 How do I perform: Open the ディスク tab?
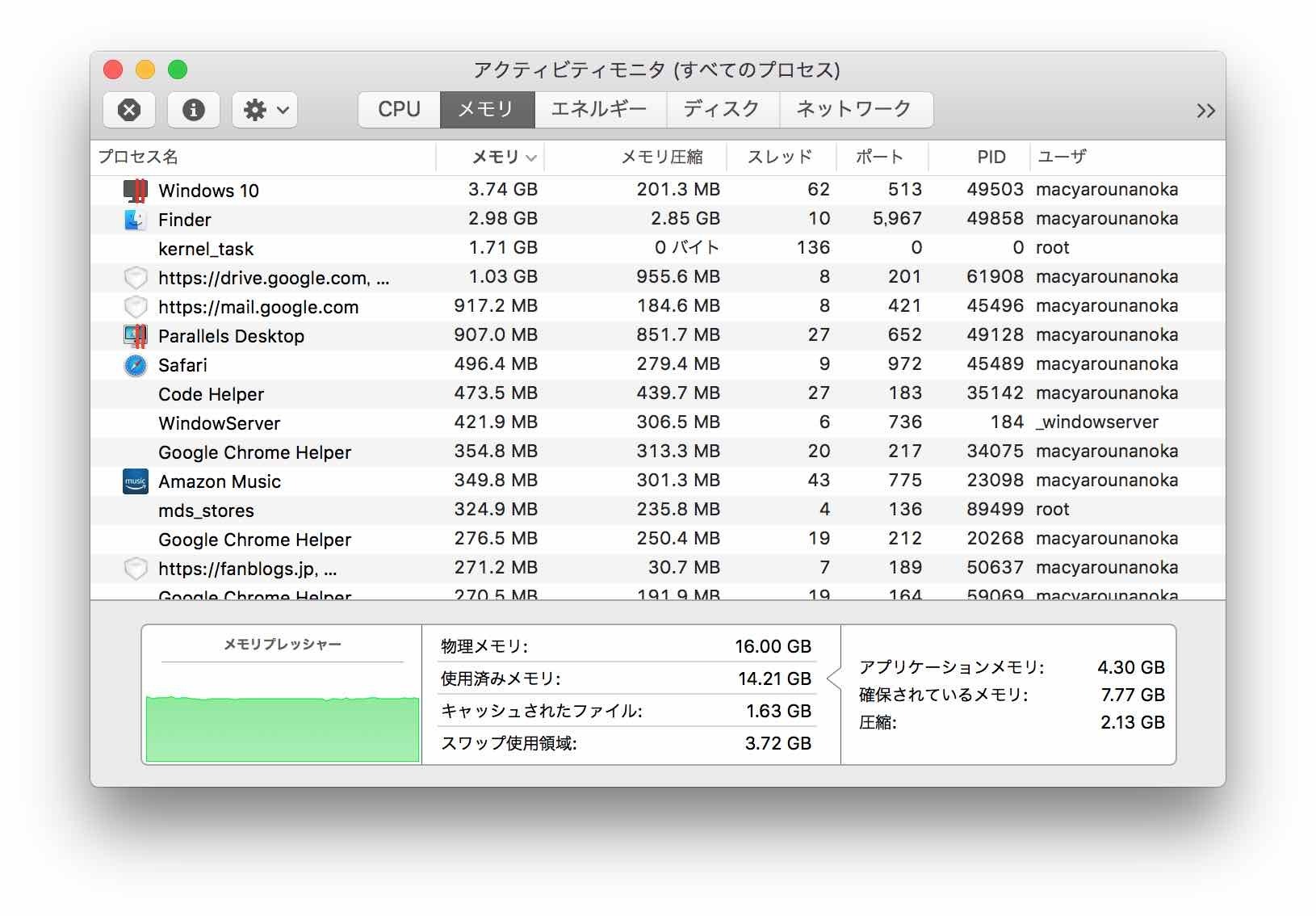click(723, 109)
